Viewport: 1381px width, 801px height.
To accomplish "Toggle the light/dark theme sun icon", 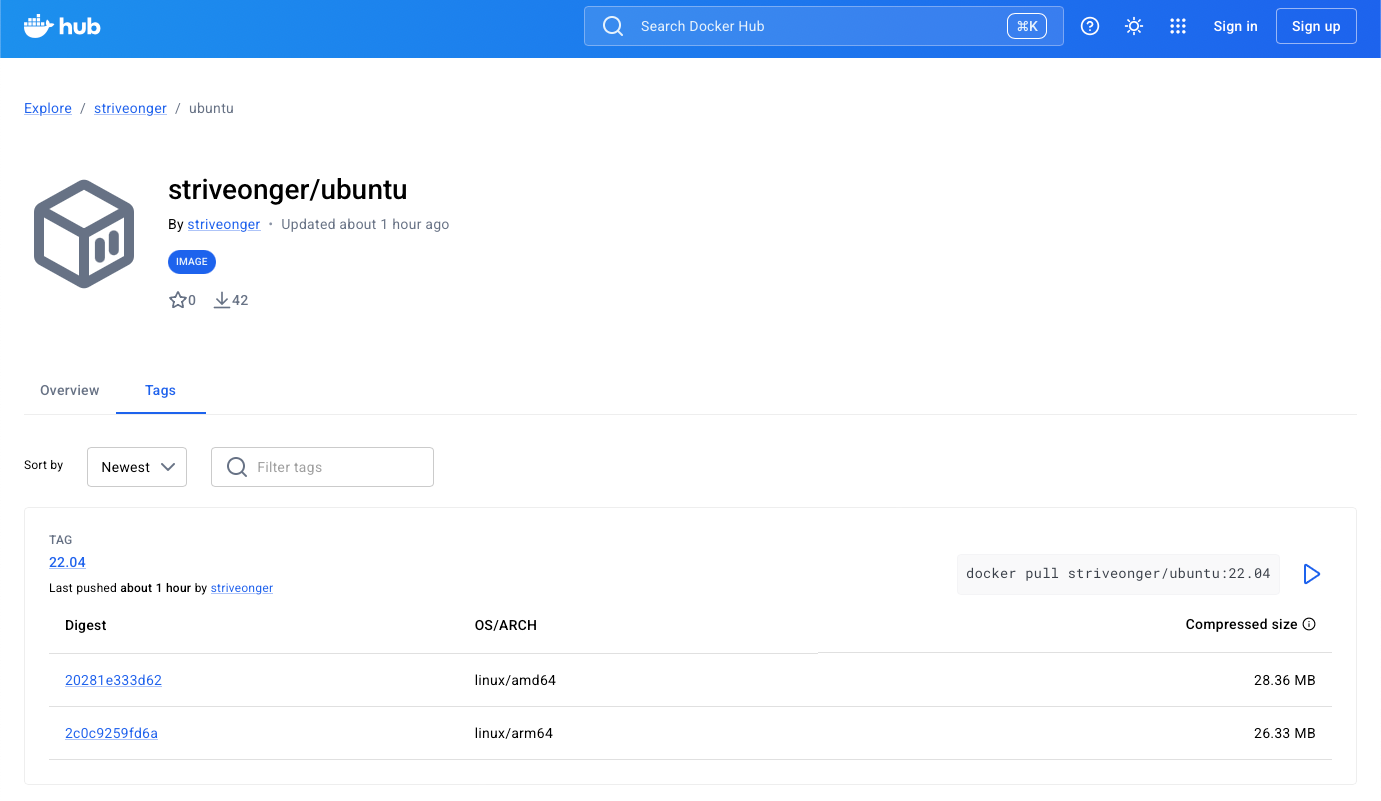I will [1134, 27].
